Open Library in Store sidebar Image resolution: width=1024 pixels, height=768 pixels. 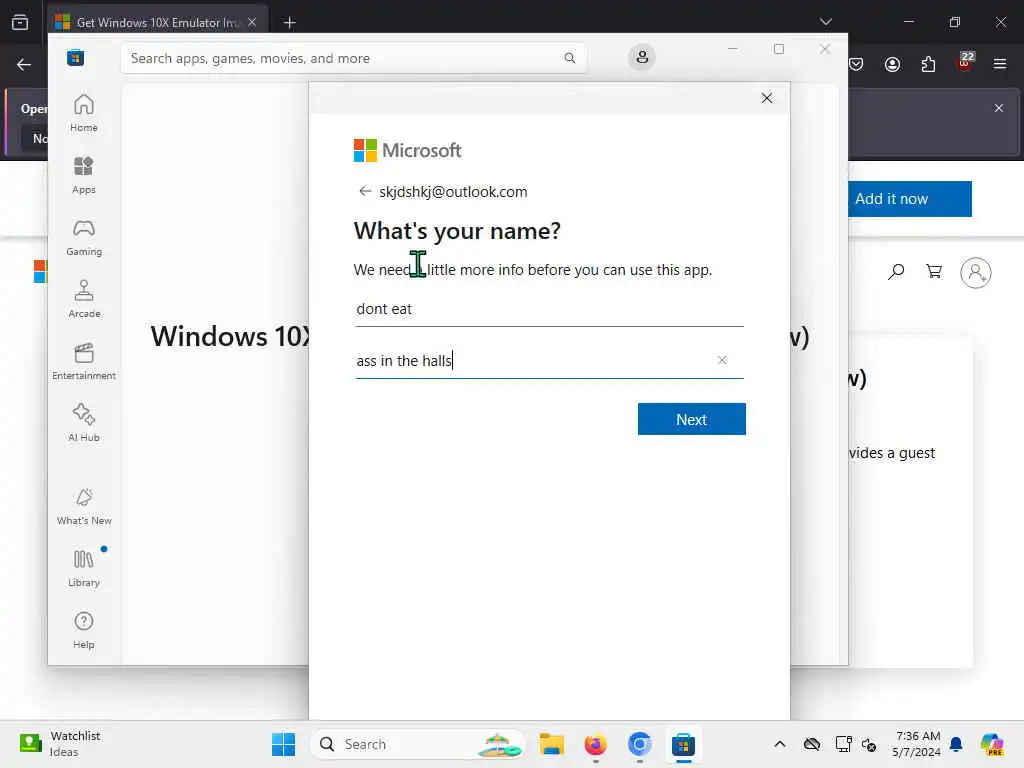click(84, 568)
